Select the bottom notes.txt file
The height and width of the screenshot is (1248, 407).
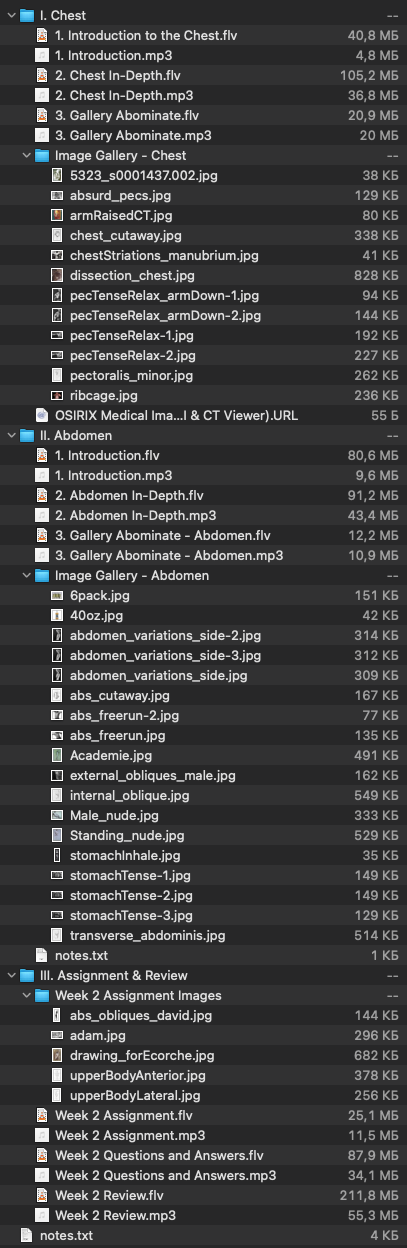(203, 1235)
